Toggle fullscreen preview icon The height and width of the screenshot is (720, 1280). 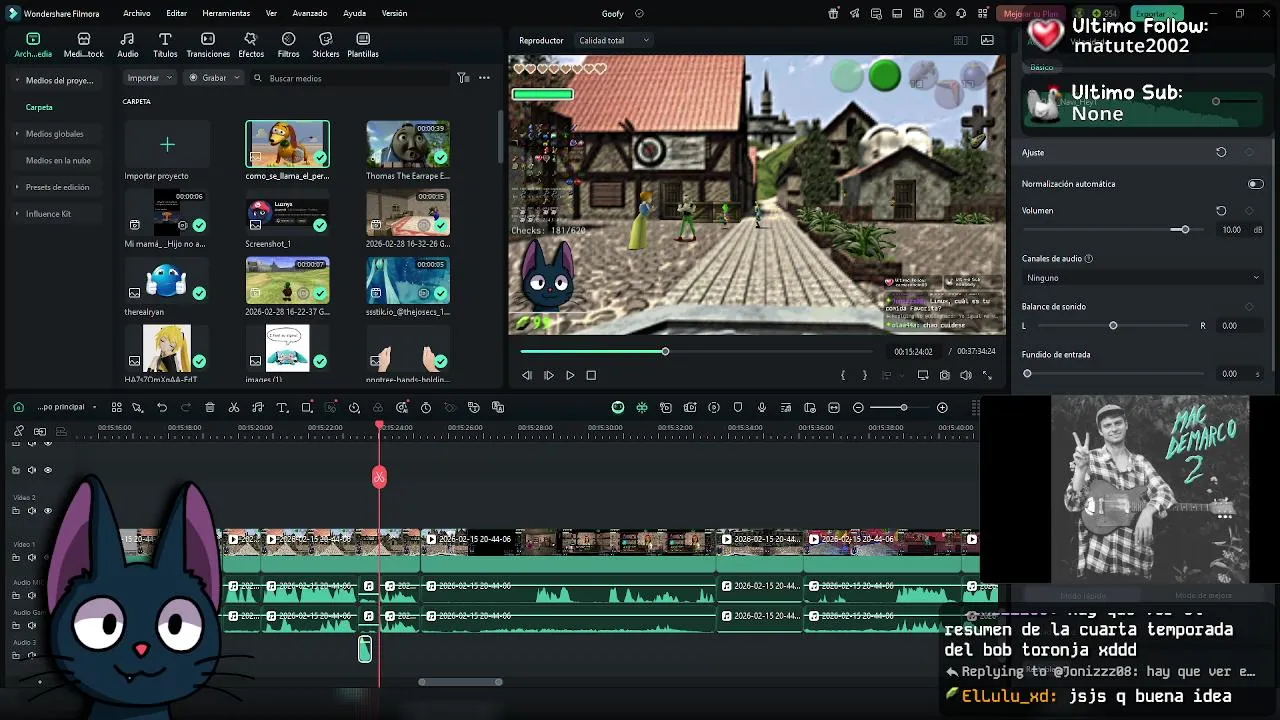pyautogui.click(x=987, y=375)
